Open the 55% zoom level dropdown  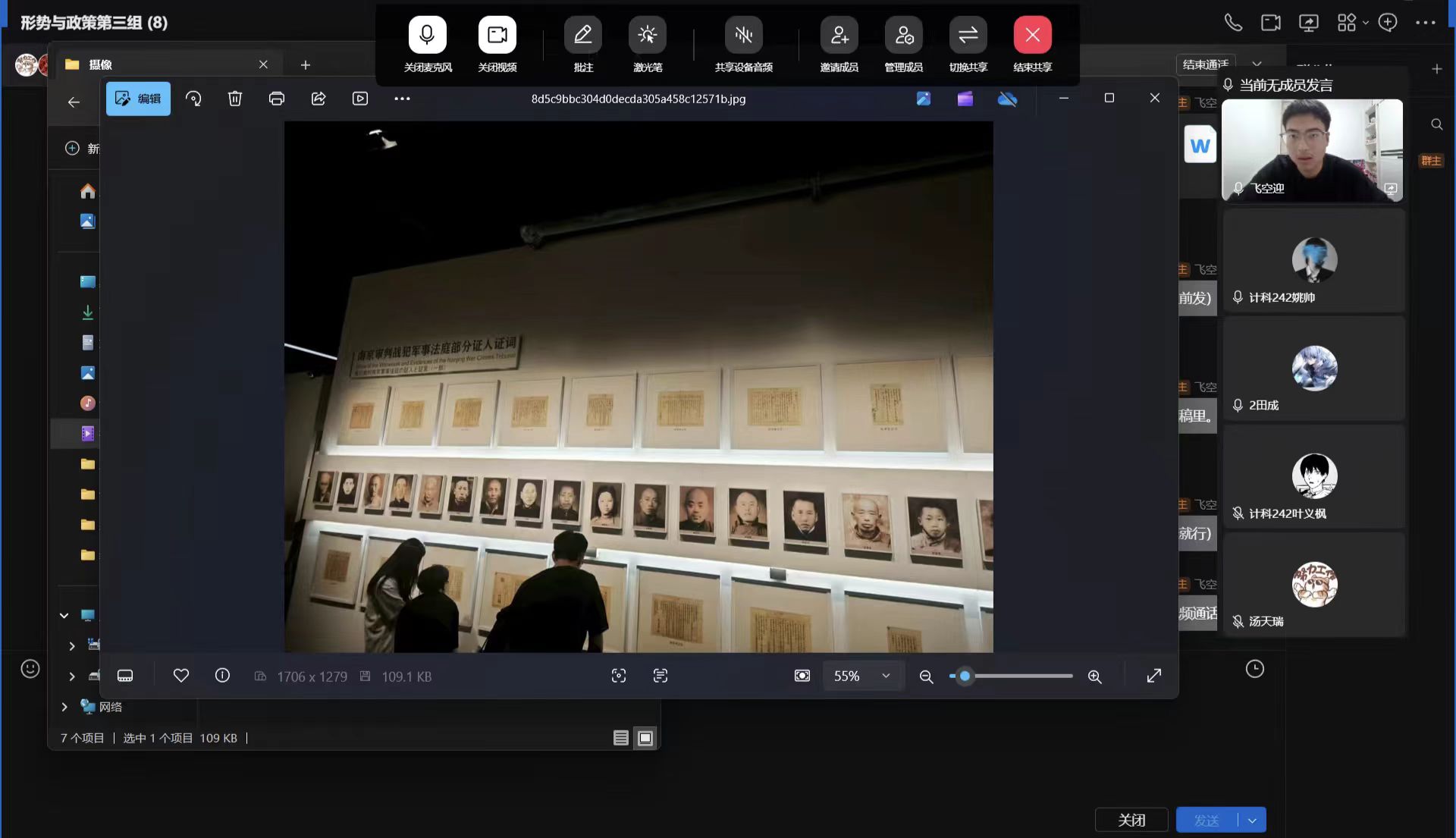[x=885, y=676]
